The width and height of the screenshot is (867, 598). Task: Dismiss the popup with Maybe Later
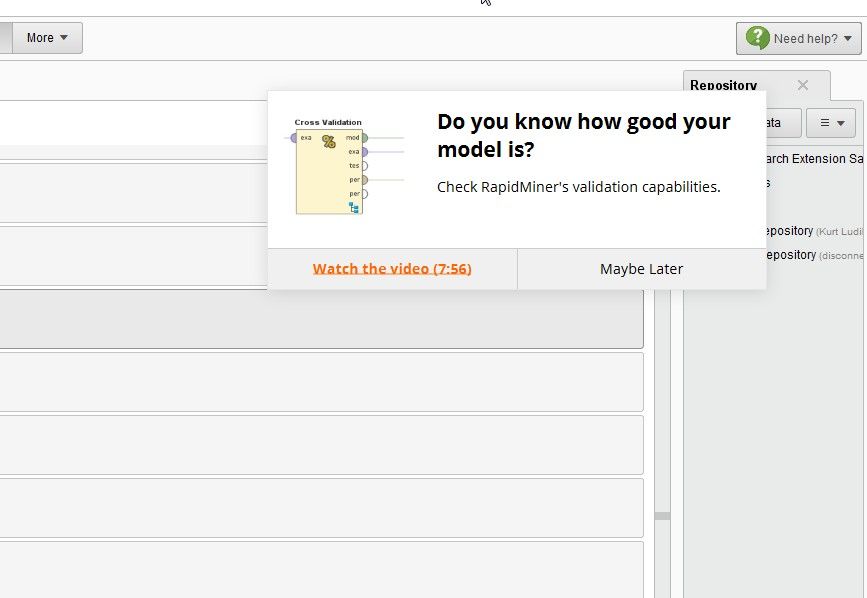pyautogui.click(x=641, y=269)
